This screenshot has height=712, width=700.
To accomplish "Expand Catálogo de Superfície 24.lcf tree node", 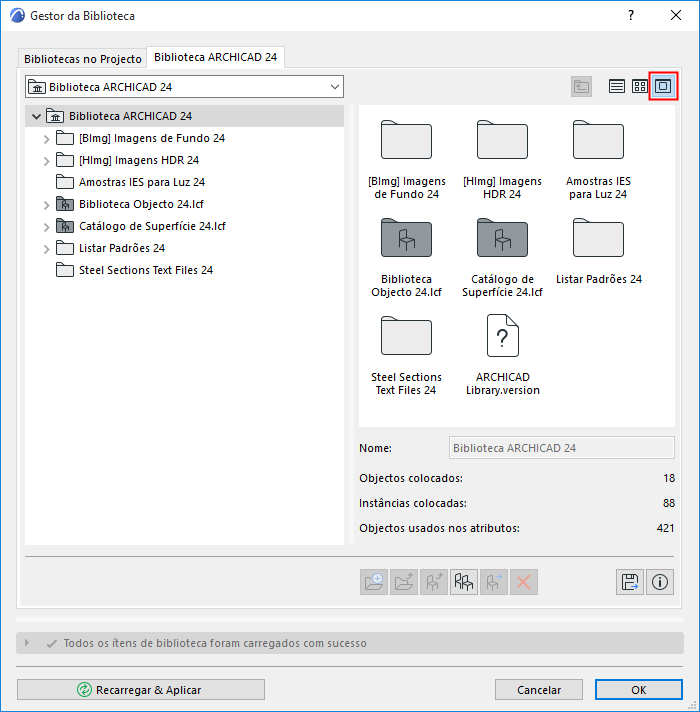I will click(x=46, y=227).
